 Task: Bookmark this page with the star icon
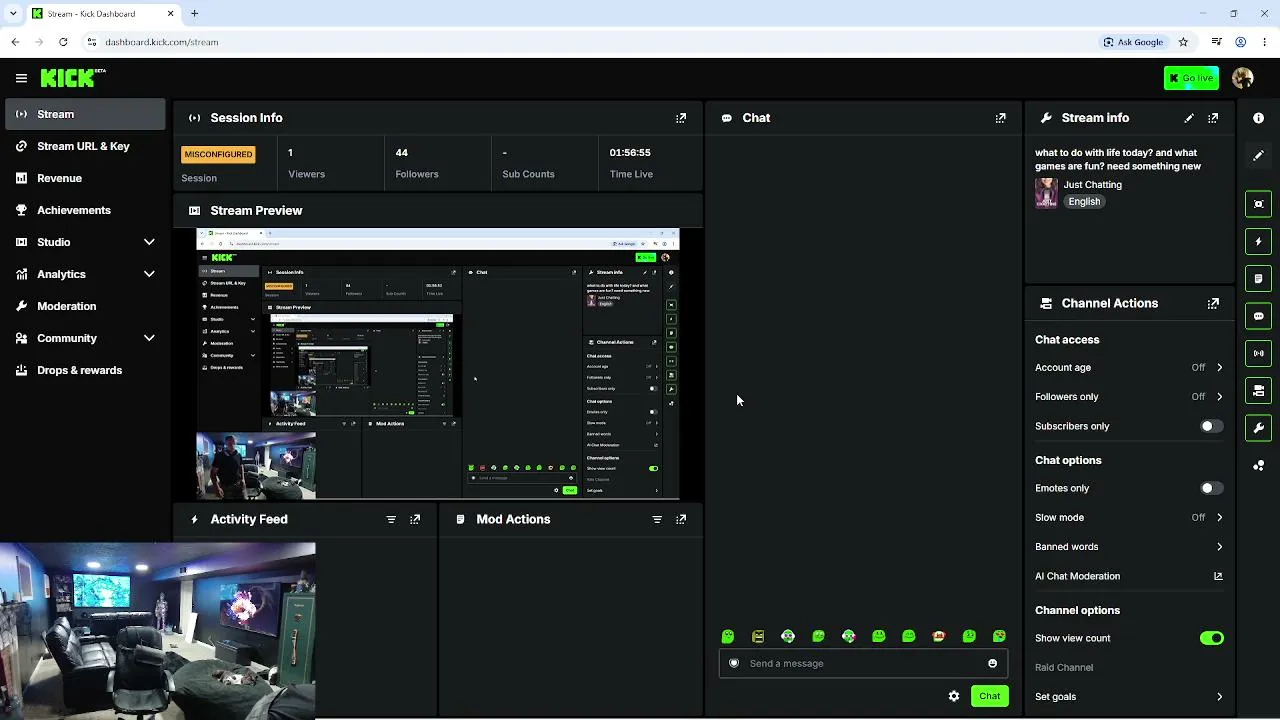(1183, 42)
